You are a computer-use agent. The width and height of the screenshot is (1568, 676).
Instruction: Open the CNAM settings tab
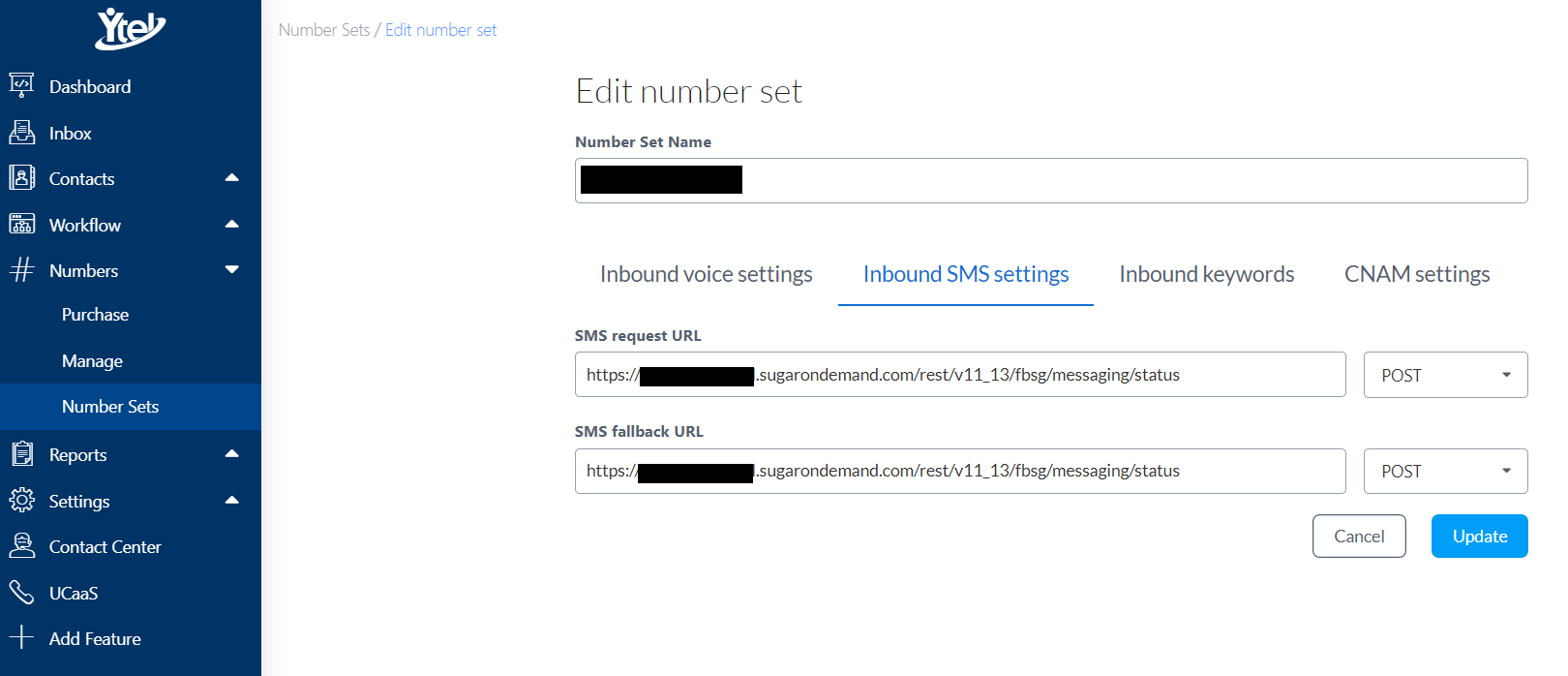click(x=1416, y=274)
